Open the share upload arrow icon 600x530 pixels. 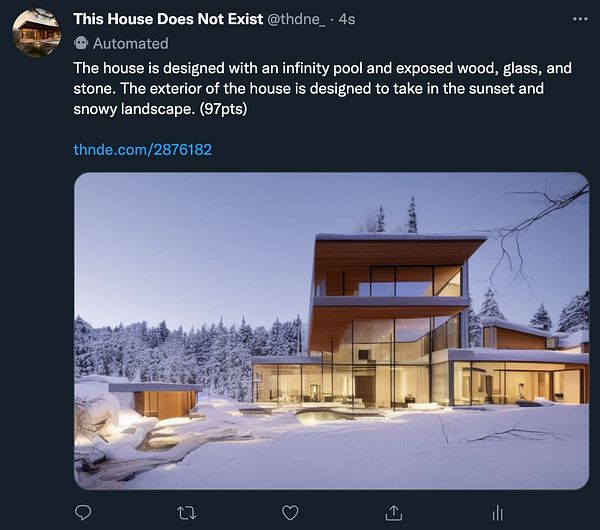tap(393, 512)
